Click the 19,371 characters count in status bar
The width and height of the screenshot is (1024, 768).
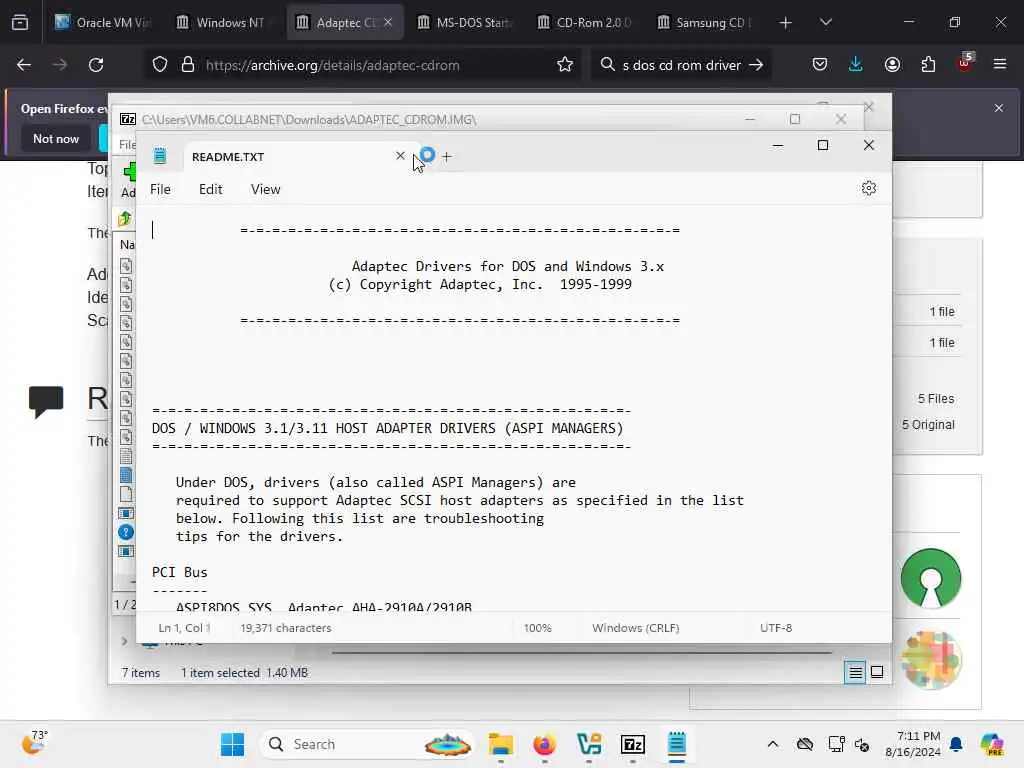285,628
